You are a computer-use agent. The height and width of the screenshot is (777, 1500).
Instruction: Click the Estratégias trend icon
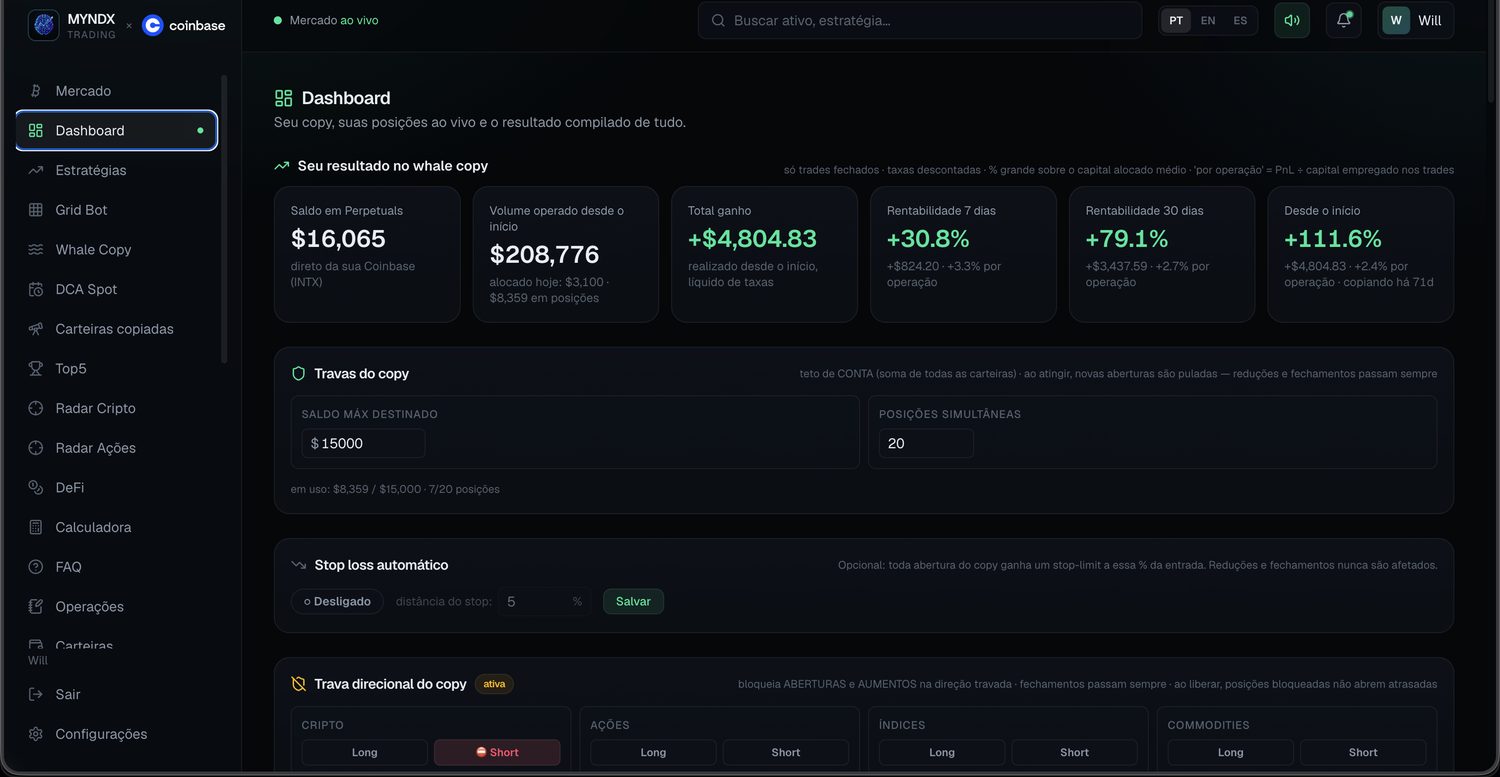click(x=36, y=170)
